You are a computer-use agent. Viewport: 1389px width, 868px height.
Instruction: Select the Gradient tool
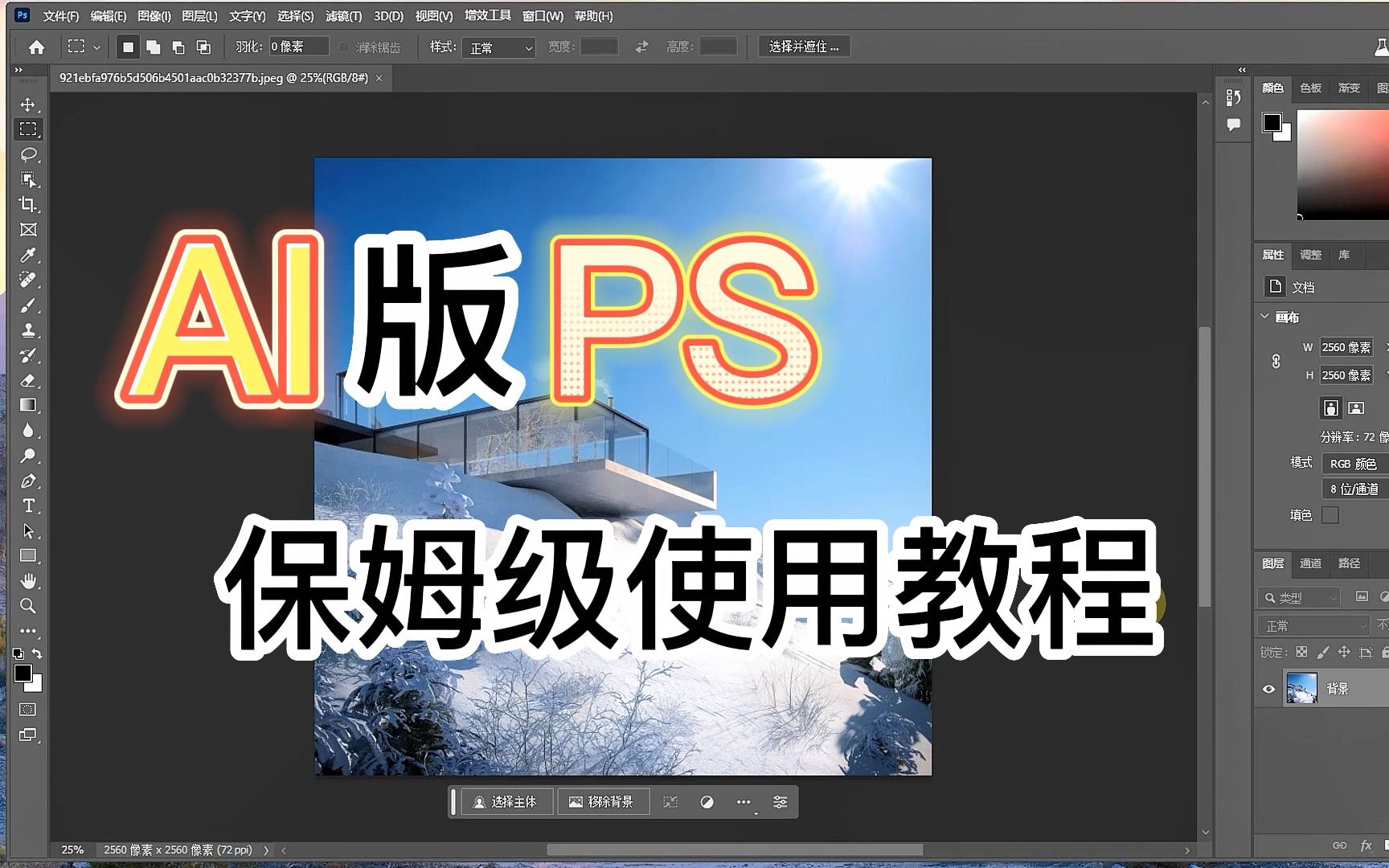tap(28, 404)
